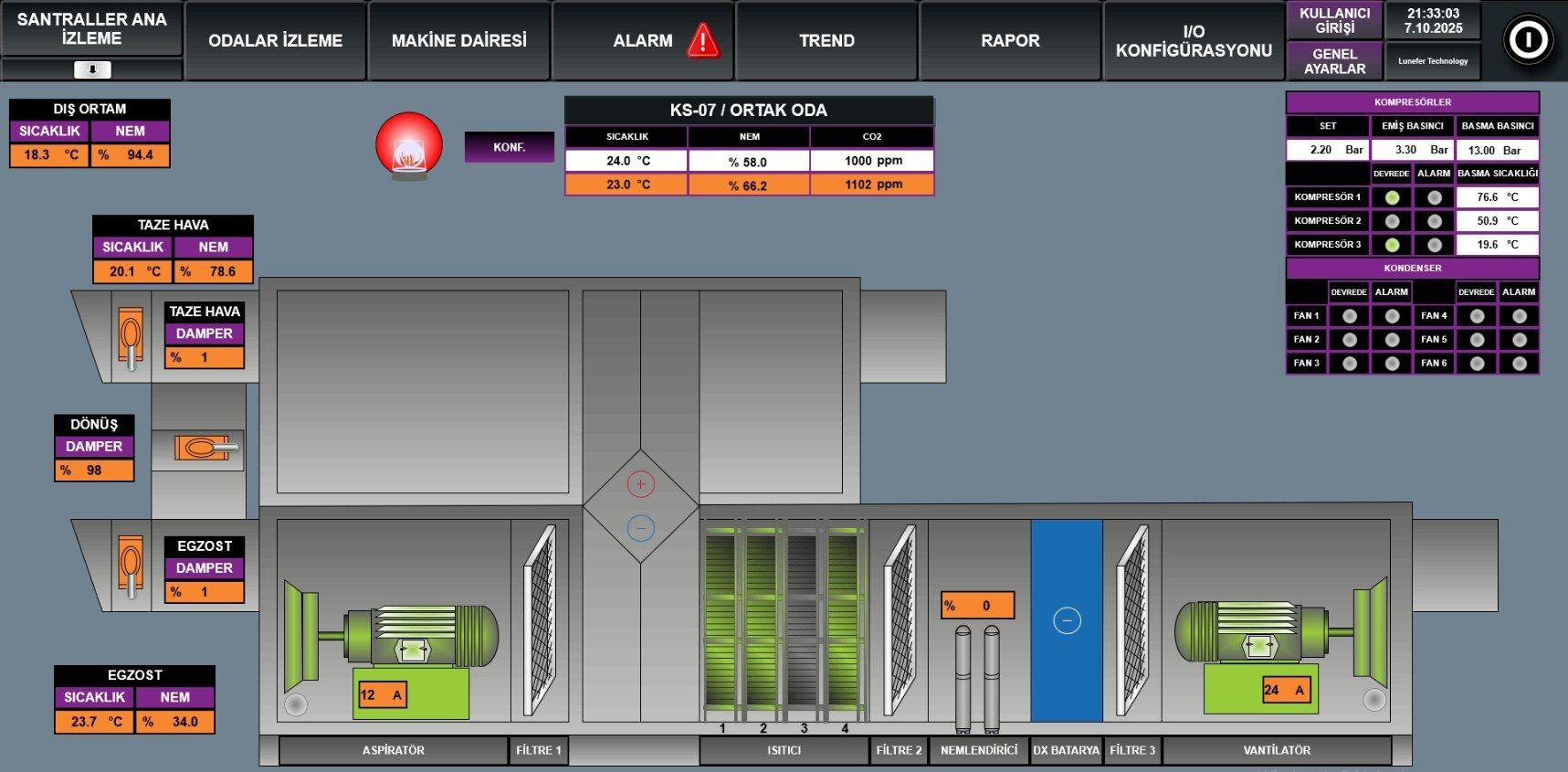Image resolution: width=1568 pixels, height=772 pixels.
Task: Click the blue DX batarya coil
Action: [x=1067, y=621]
